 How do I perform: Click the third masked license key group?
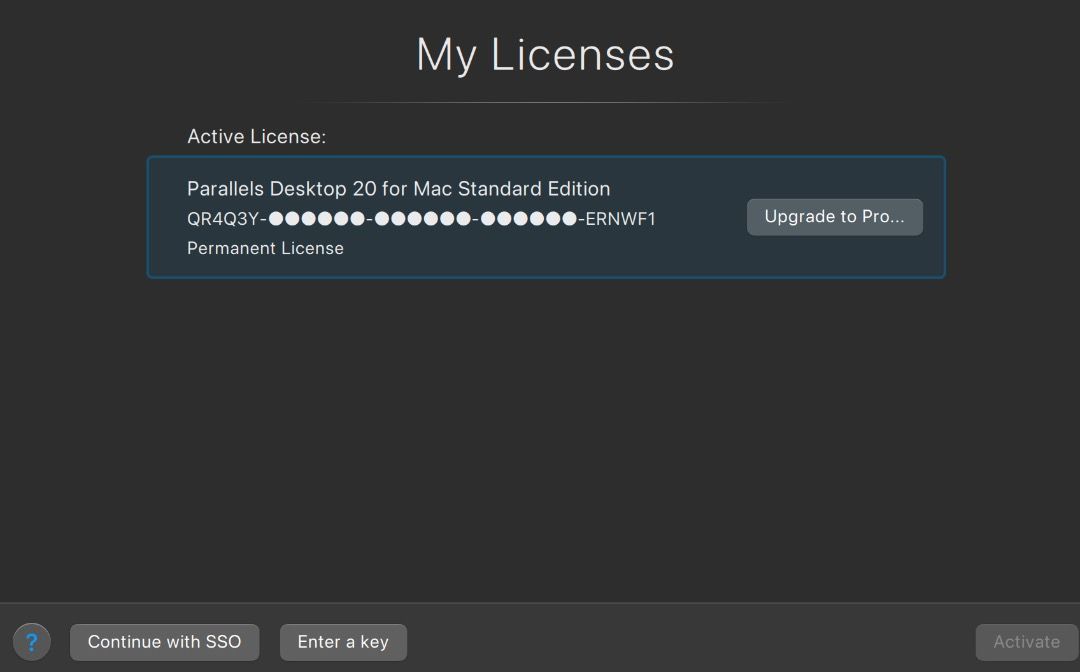528,219
